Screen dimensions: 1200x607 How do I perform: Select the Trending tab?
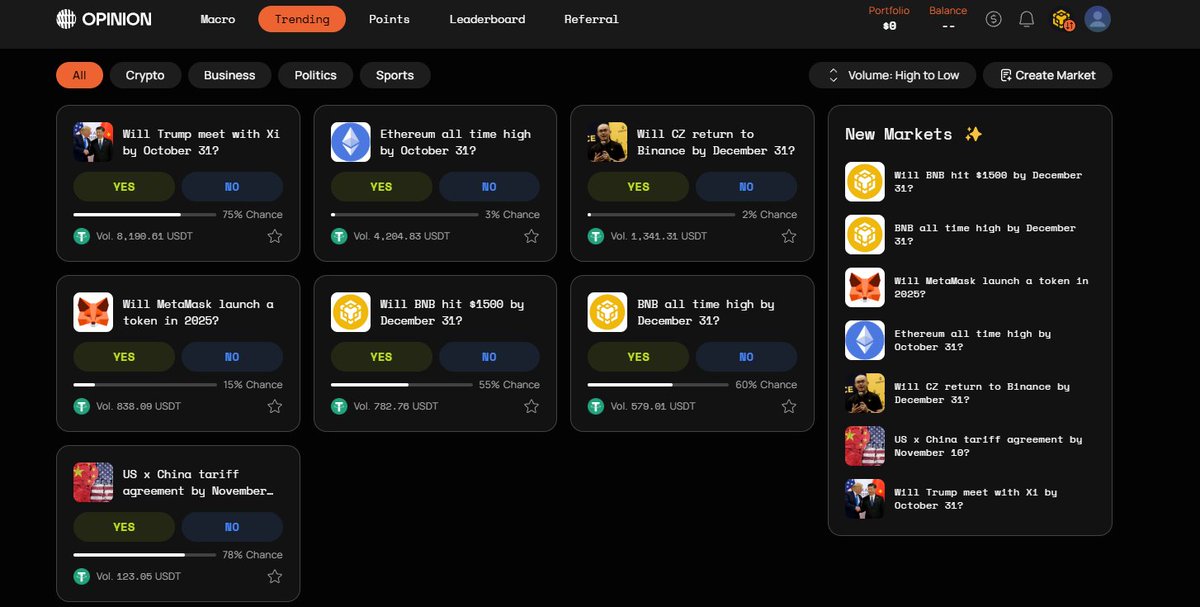302,19
